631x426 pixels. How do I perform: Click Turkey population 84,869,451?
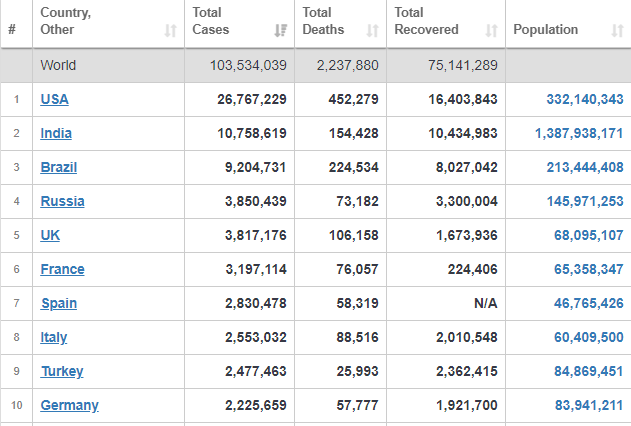[589, 371]
